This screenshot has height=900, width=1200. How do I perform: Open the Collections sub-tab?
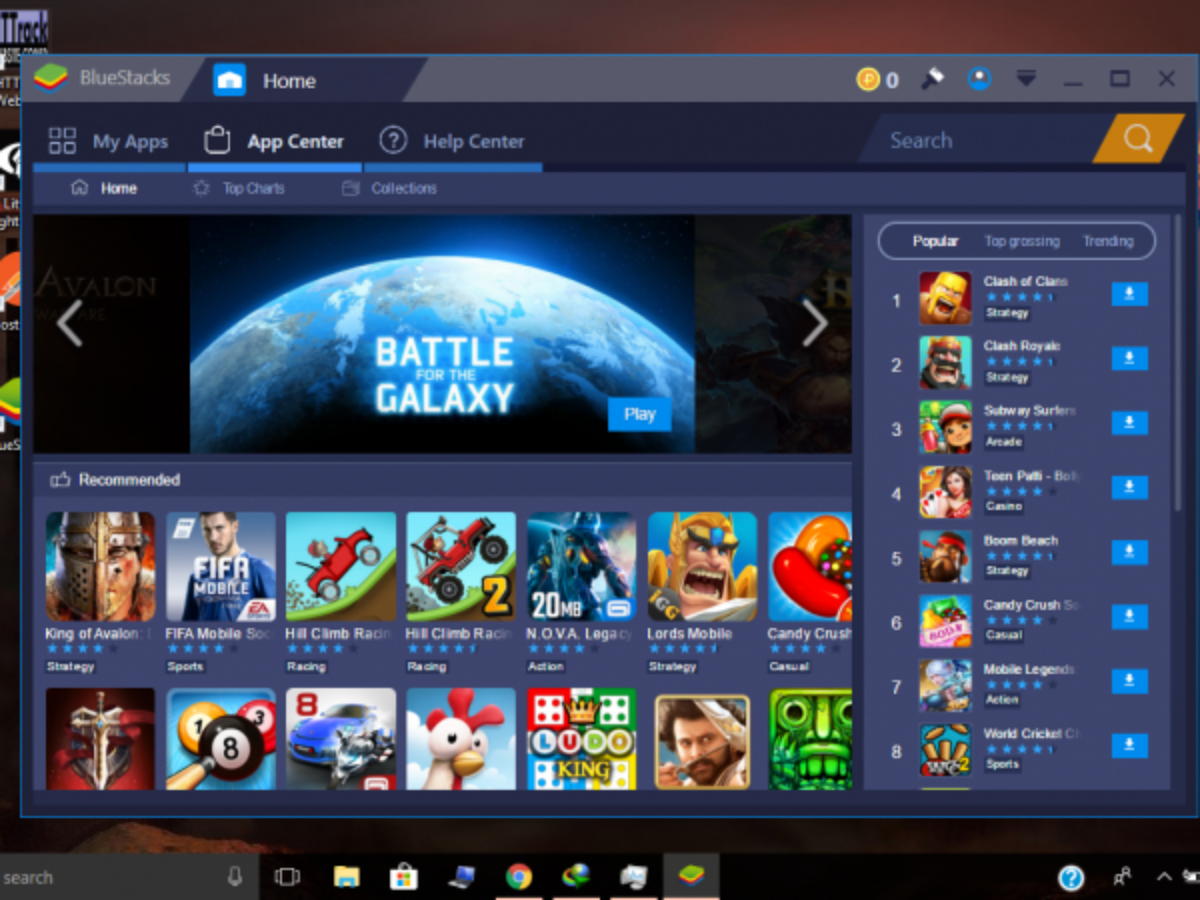point(389,188)
